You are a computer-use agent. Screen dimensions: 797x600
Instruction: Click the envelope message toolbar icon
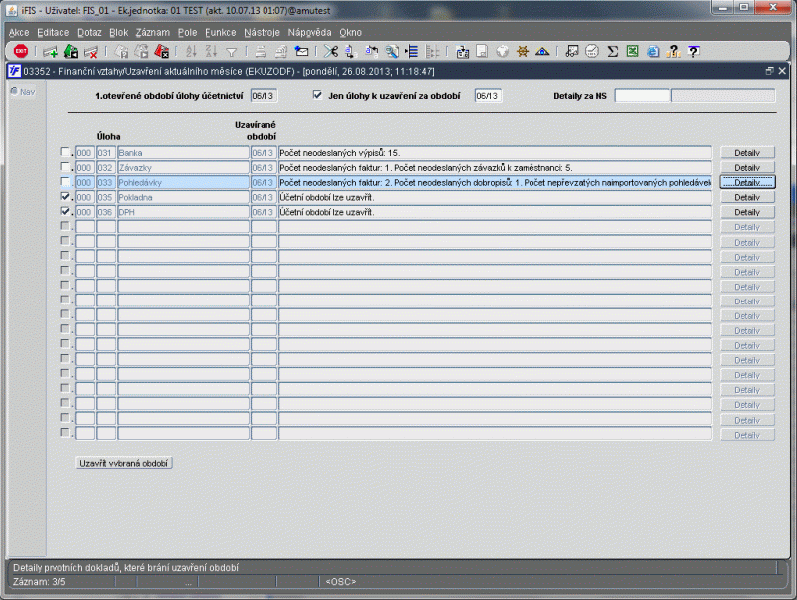pyautogui.click(x=301, y=51)
